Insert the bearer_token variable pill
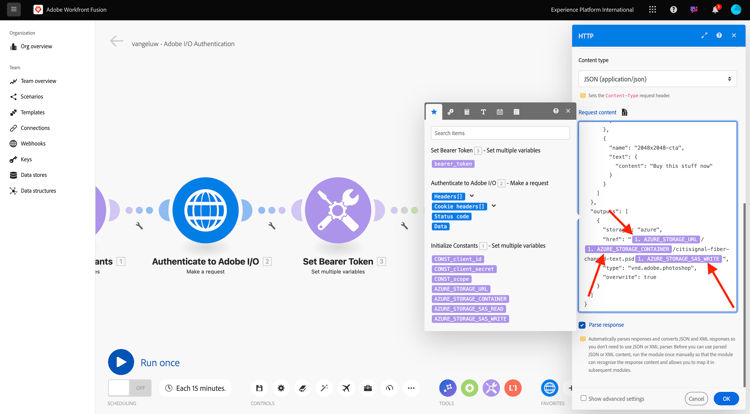The height and width of the screenshot is (414, 750). (x=453, y=164)
